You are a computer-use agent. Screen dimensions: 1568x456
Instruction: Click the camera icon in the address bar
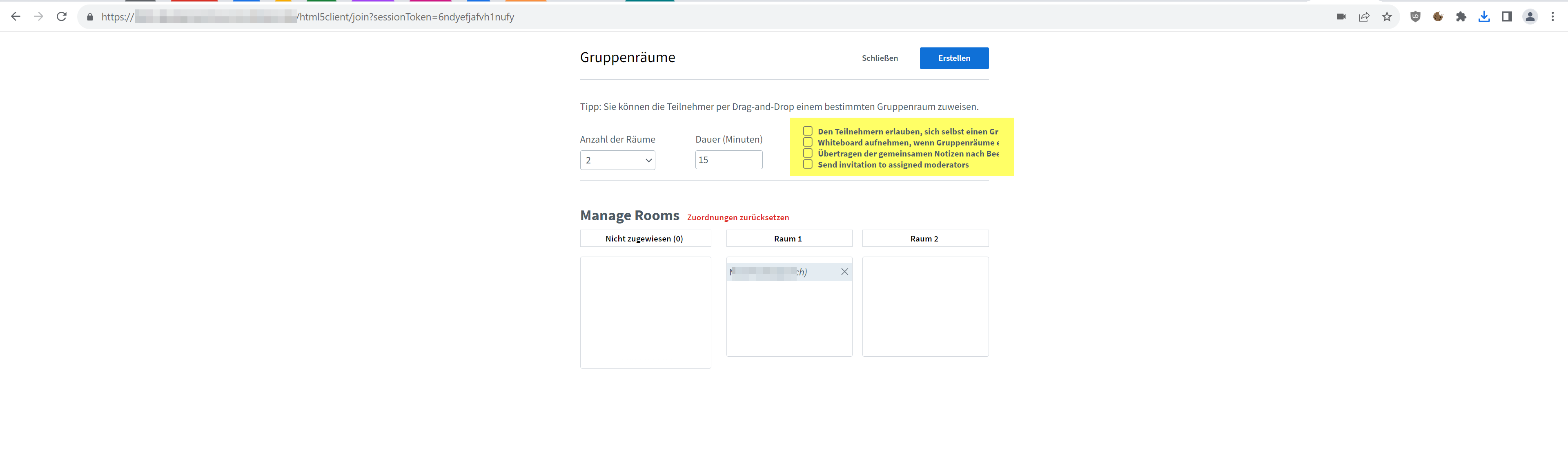(x=1341, y=16)
